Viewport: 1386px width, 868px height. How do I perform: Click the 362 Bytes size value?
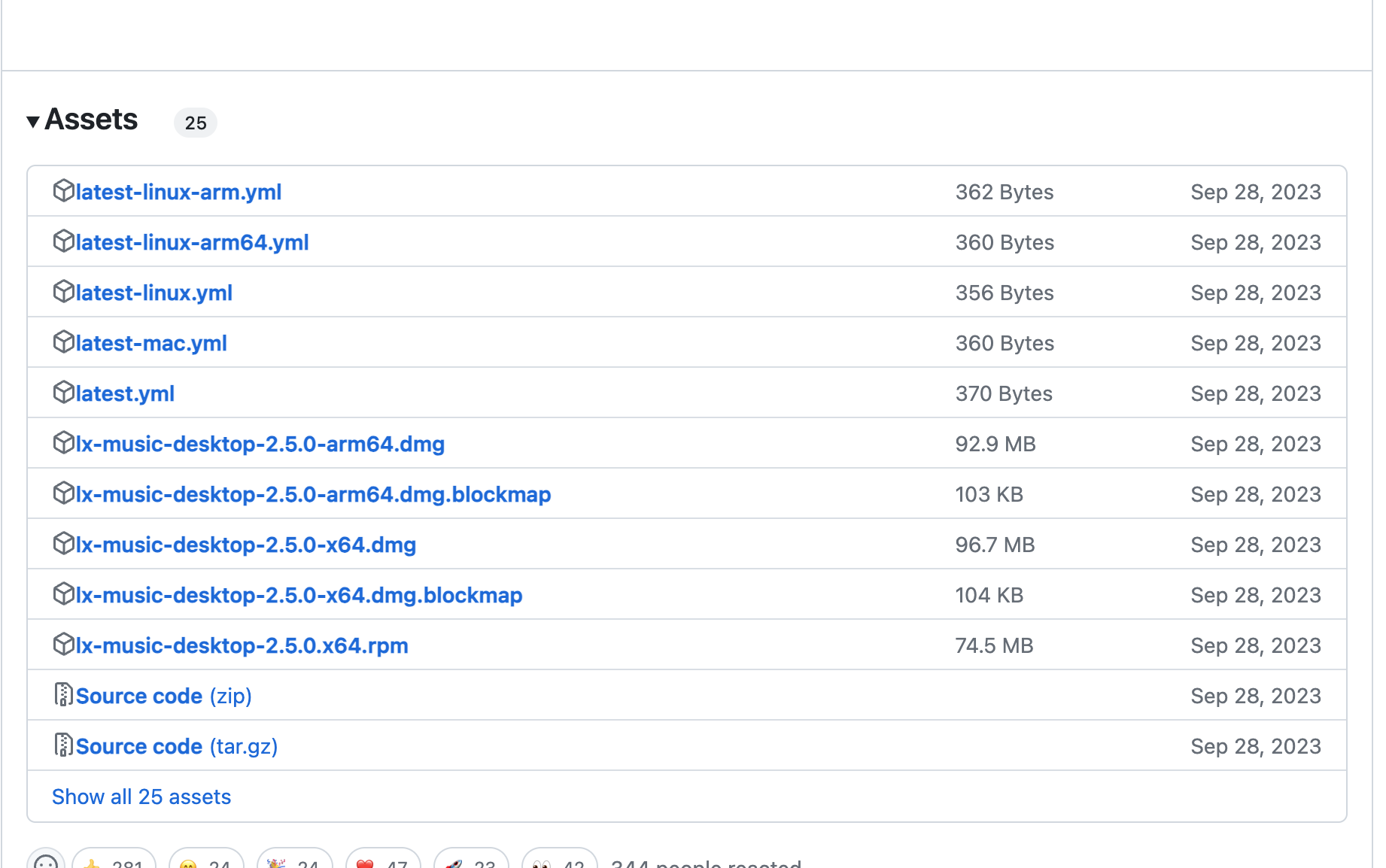pyautogui.click(x=1005, y=192)
